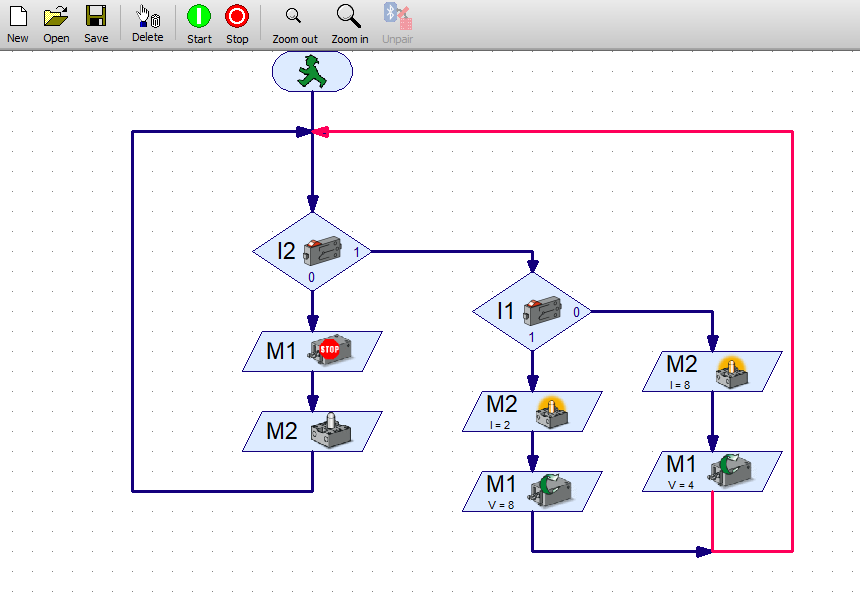This screenshot has height=598, width=860.
Task: Select the I1 switch decision diamond
Action: click(x=532, y=311)
